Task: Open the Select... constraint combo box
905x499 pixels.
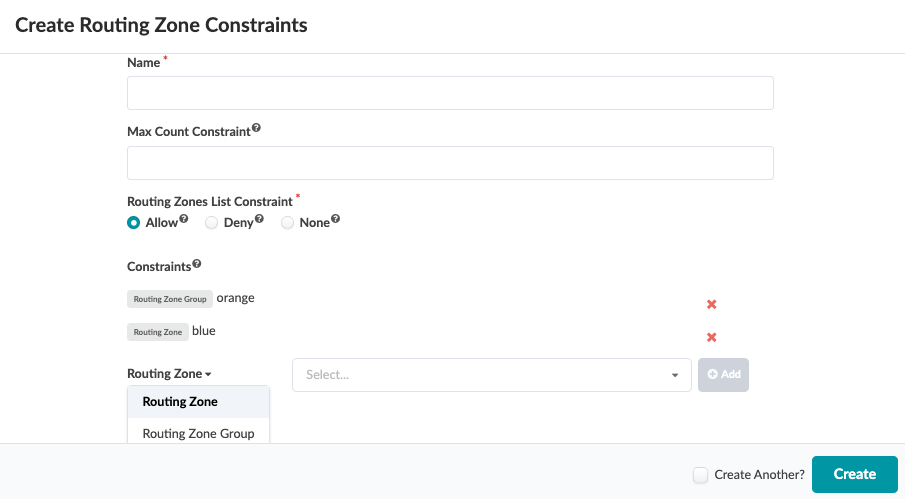Action: coord(480,375)
